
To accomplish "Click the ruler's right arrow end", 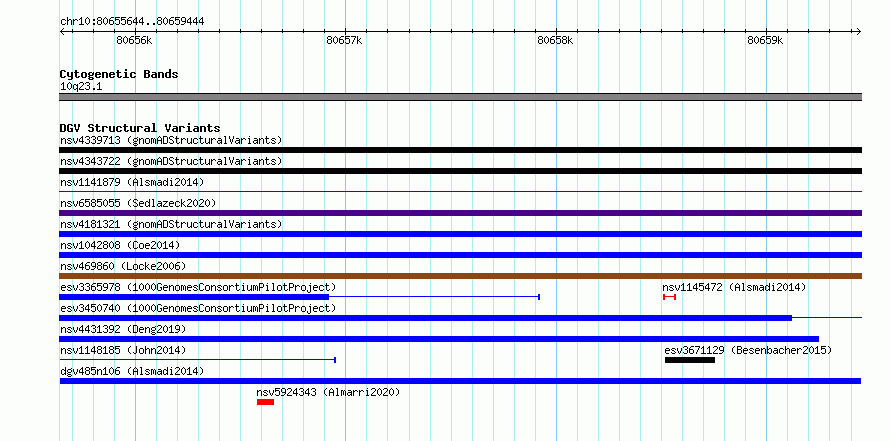I will 859,31.
